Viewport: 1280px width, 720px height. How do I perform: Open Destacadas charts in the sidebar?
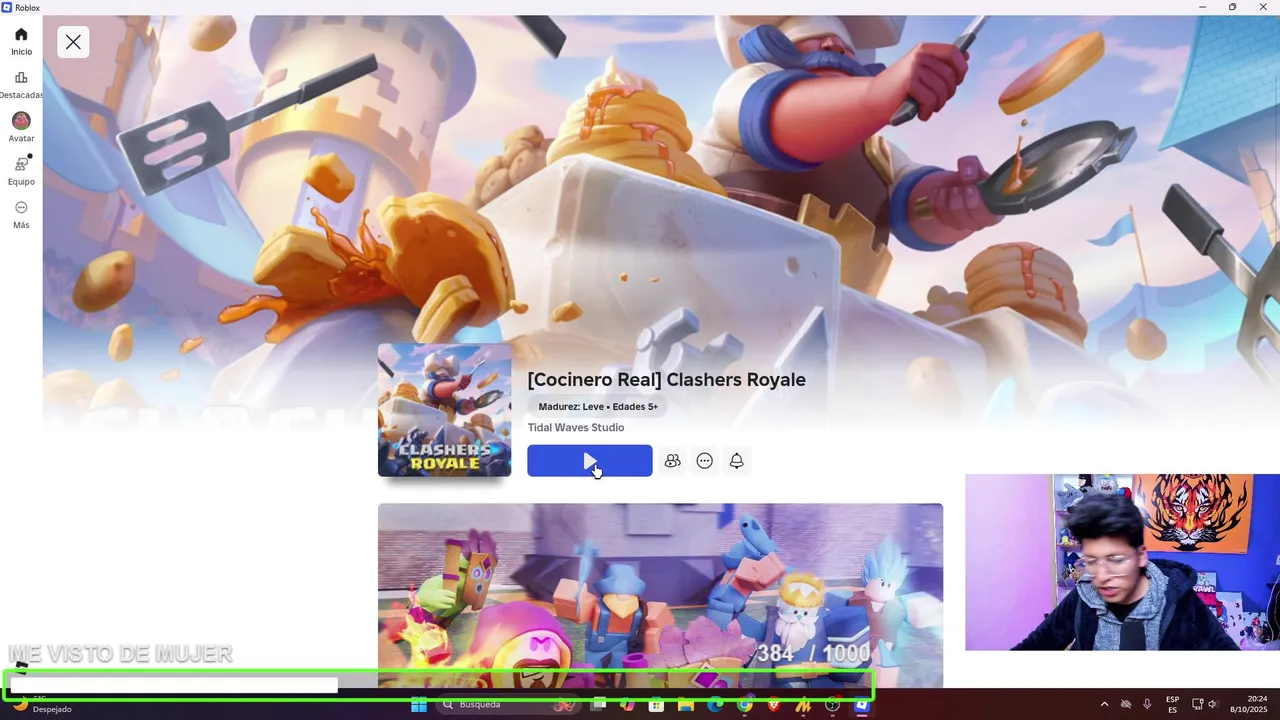(21, 85)
